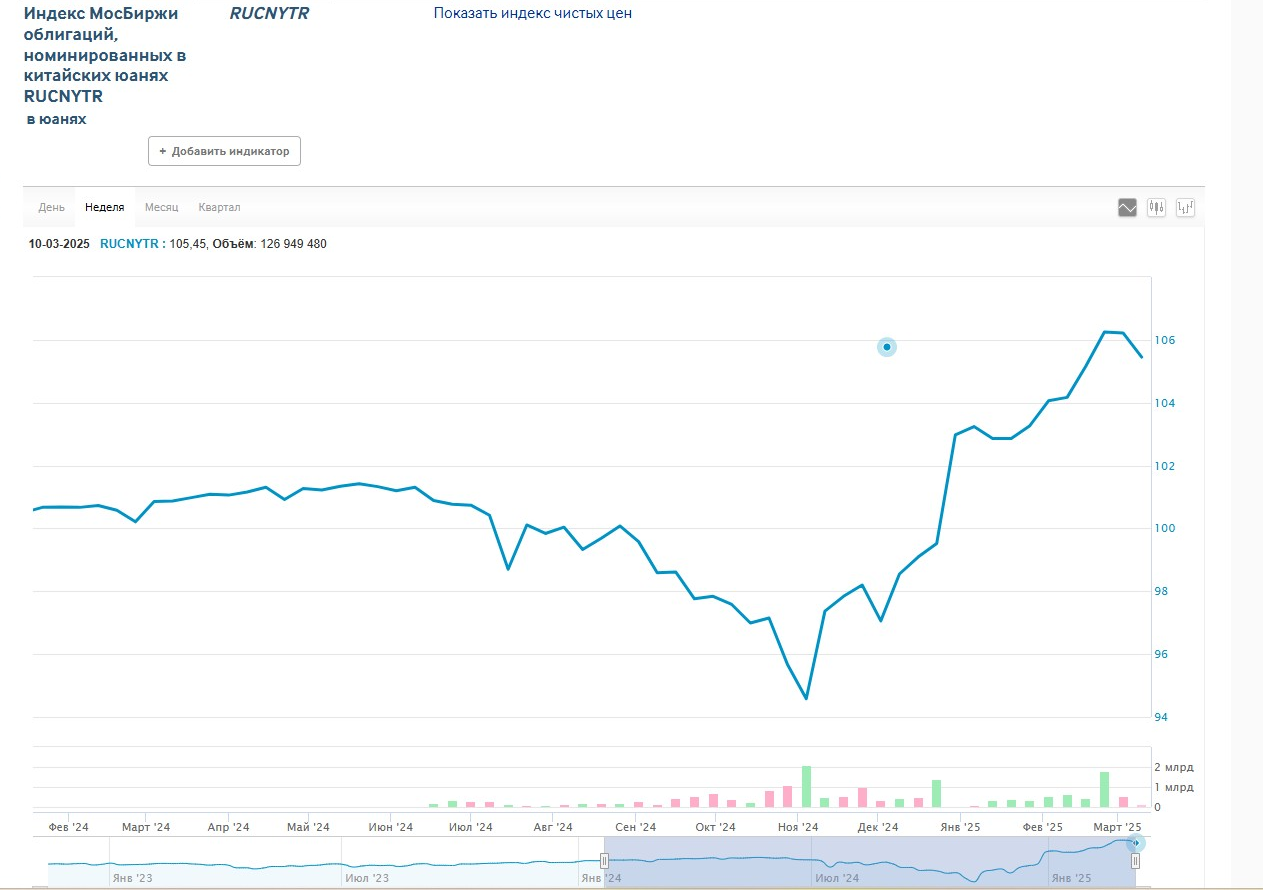The image size is (1263, 890).
Task: Click 'Показать индекс чистых цен' link
Action: pyautogui.click(x=532, y=13)
